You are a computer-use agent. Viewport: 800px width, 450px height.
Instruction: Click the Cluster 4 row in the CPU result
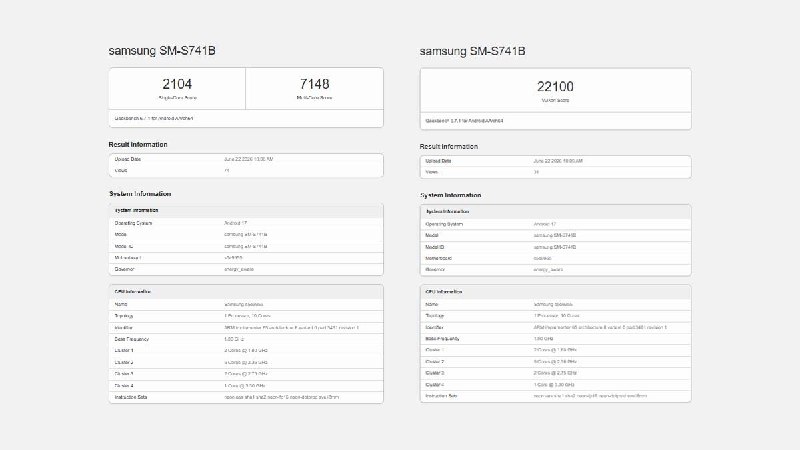click(x=246, y=386)
